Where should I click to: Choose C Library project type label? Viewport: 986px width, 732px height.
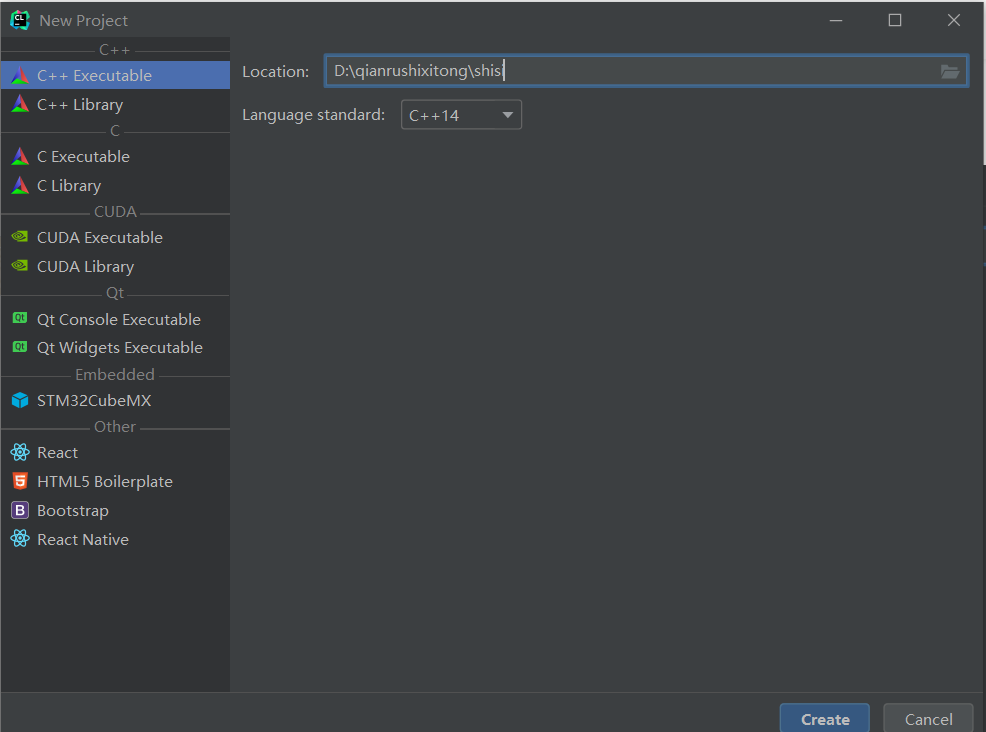(69, 186)
